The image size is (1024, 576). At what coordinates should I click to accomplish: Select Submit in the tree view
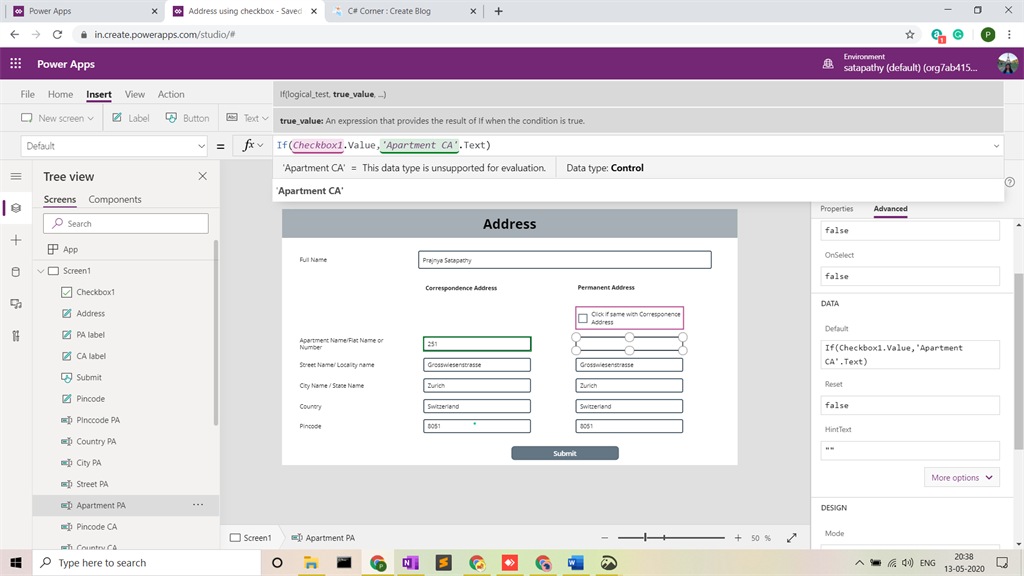point(89,377)
